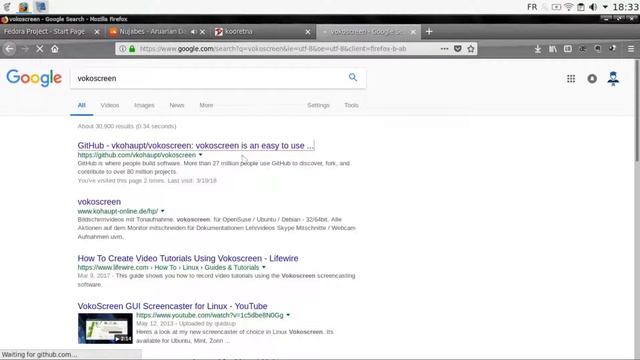Save page to Pocket icon
The image size is (640, 360).
coord(458,49)
